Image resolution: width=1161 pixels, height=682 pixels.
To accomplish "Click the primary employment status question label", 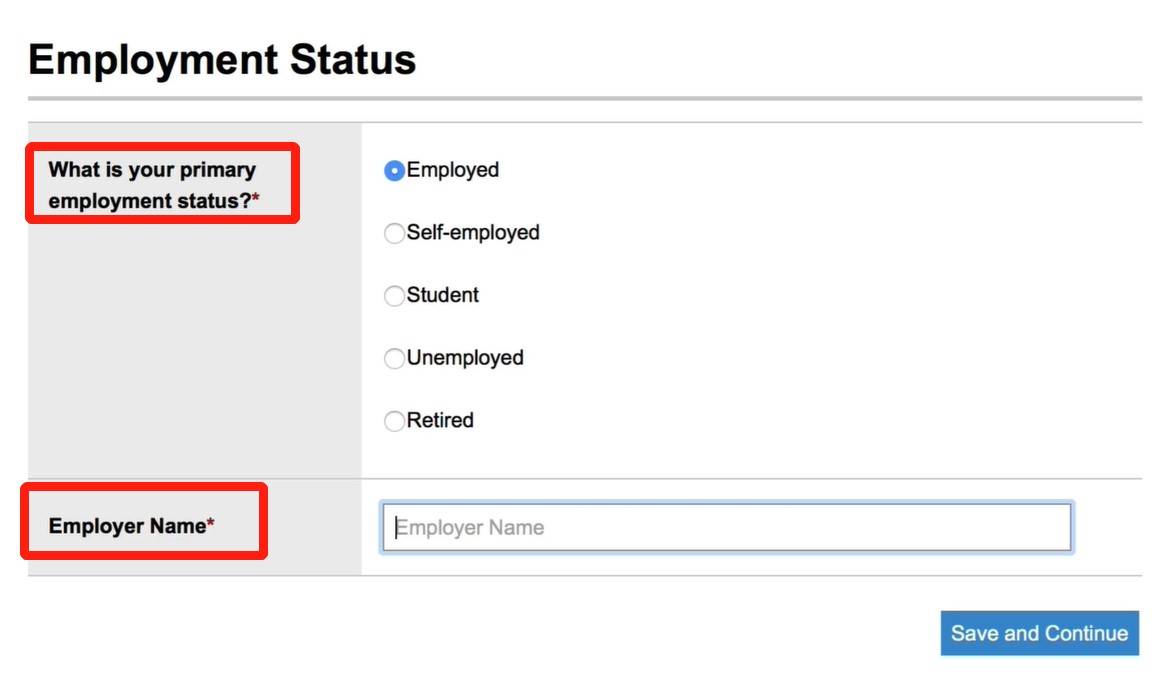I will point(150,185).
